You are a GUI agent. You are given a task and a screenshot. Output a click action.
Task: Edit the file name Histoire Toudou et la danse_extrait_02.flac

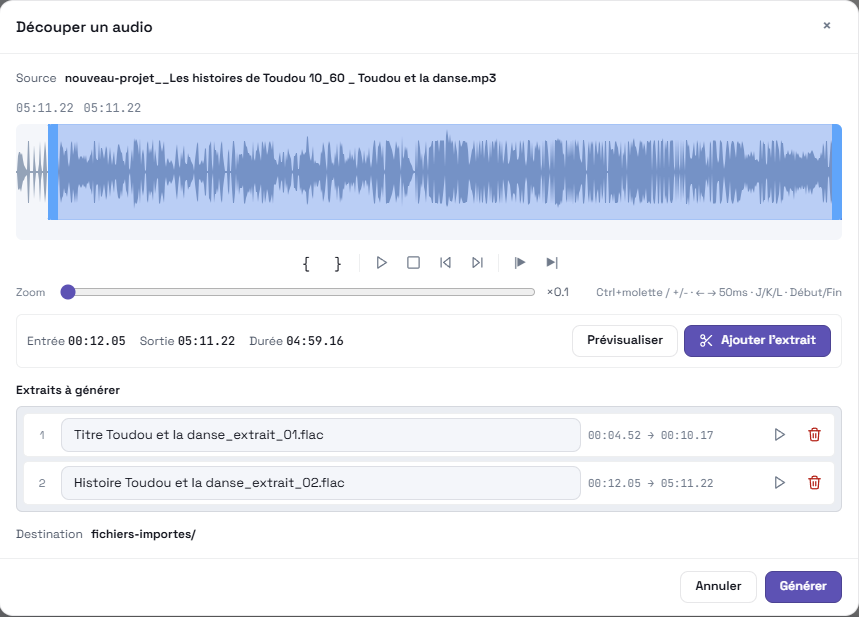320,483
